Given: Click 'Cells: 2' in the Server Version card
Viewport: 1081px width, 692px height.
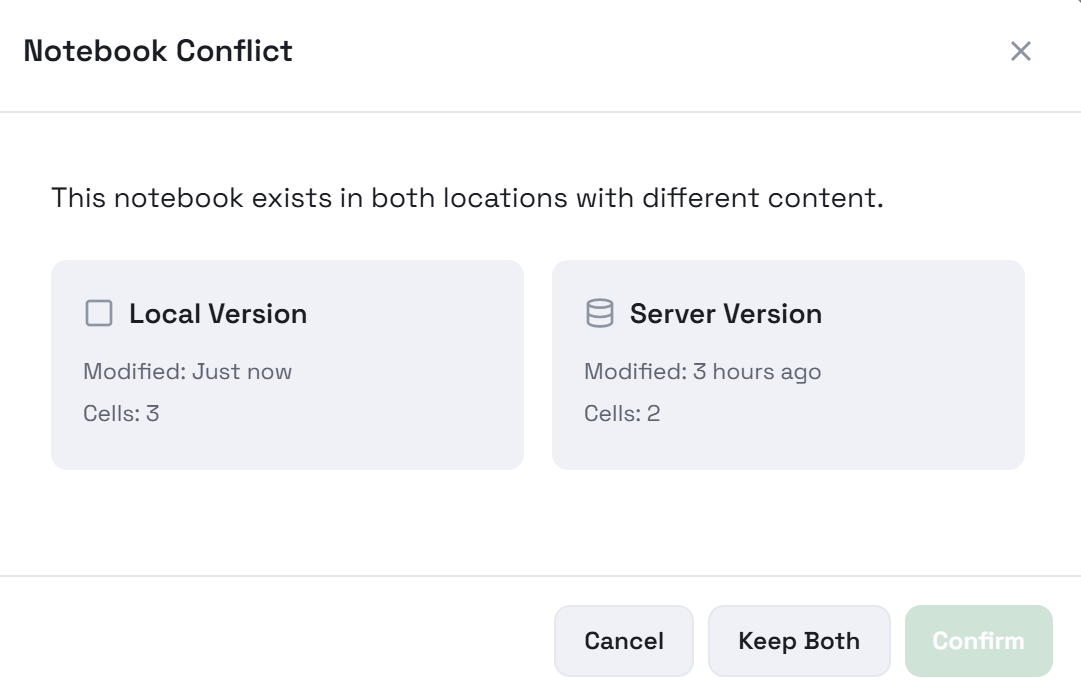Looking at the screenshot, I should [x=621, y=413].
